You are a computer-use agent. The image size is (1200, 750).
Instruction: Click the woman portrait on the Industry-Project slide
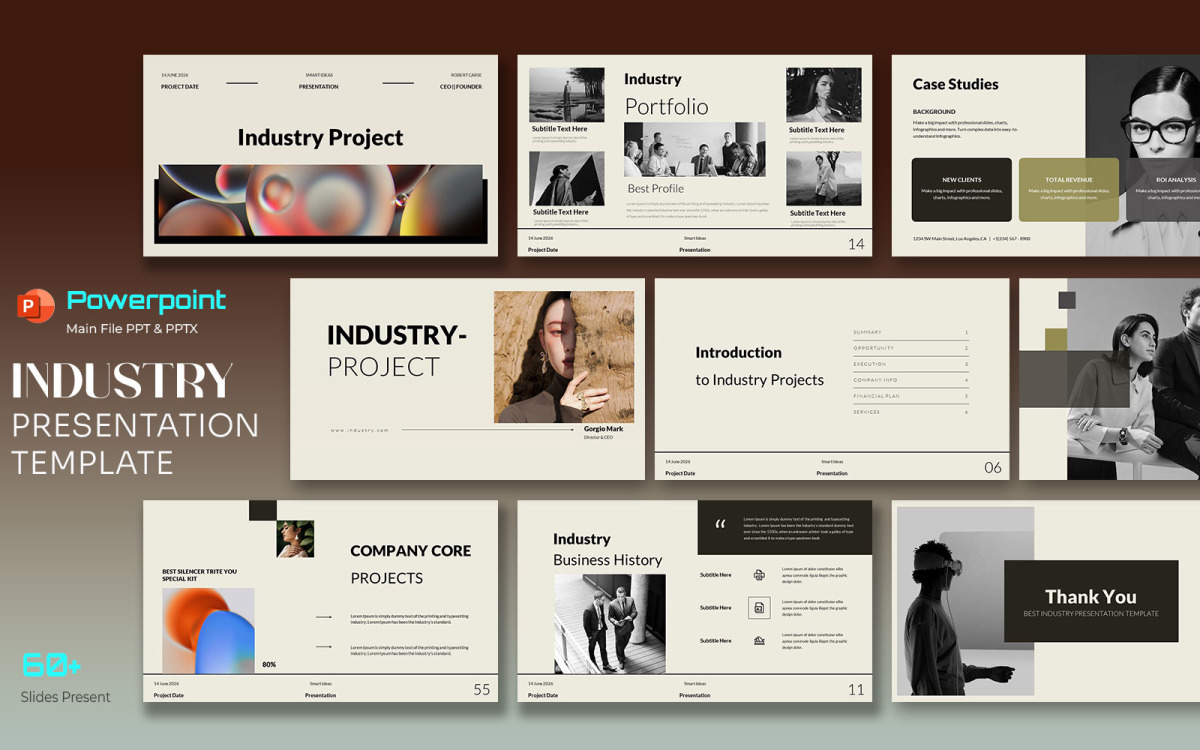click(563, 357)
